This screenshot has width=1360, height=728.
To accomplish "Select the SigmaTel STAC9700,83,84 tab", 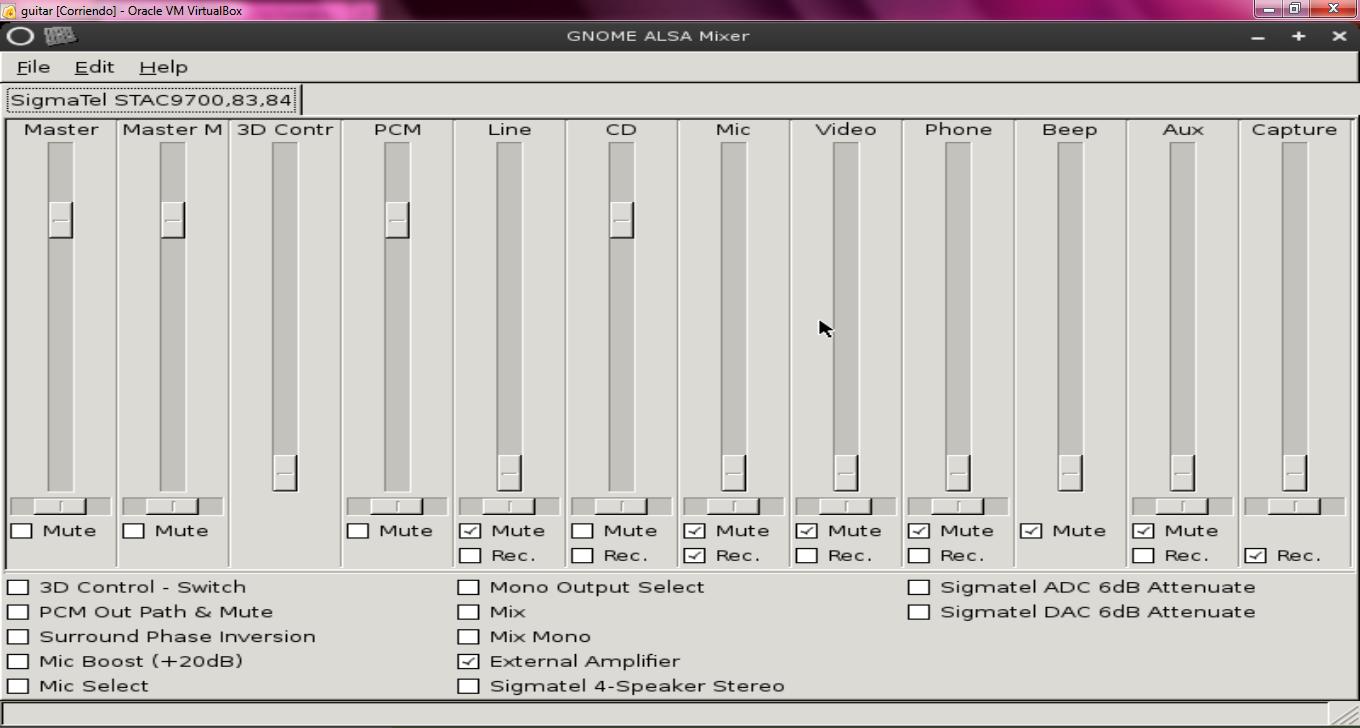I will (151, 100).
